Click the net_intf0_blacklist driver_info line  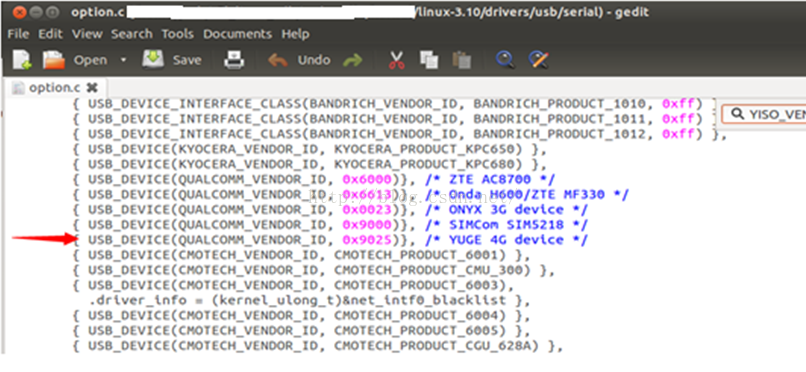(308, 300)
